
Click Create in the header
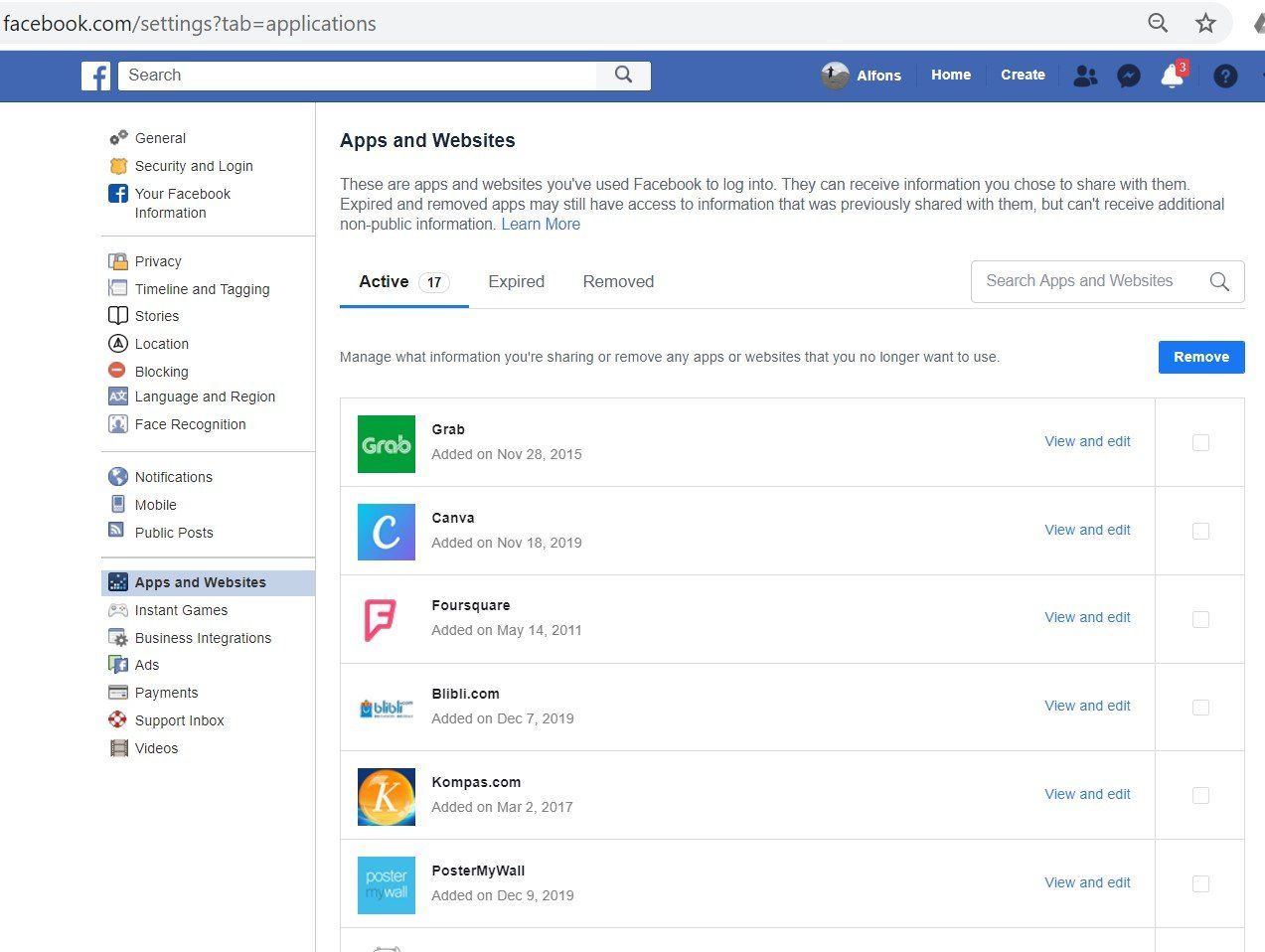[x=1023, y=75]
